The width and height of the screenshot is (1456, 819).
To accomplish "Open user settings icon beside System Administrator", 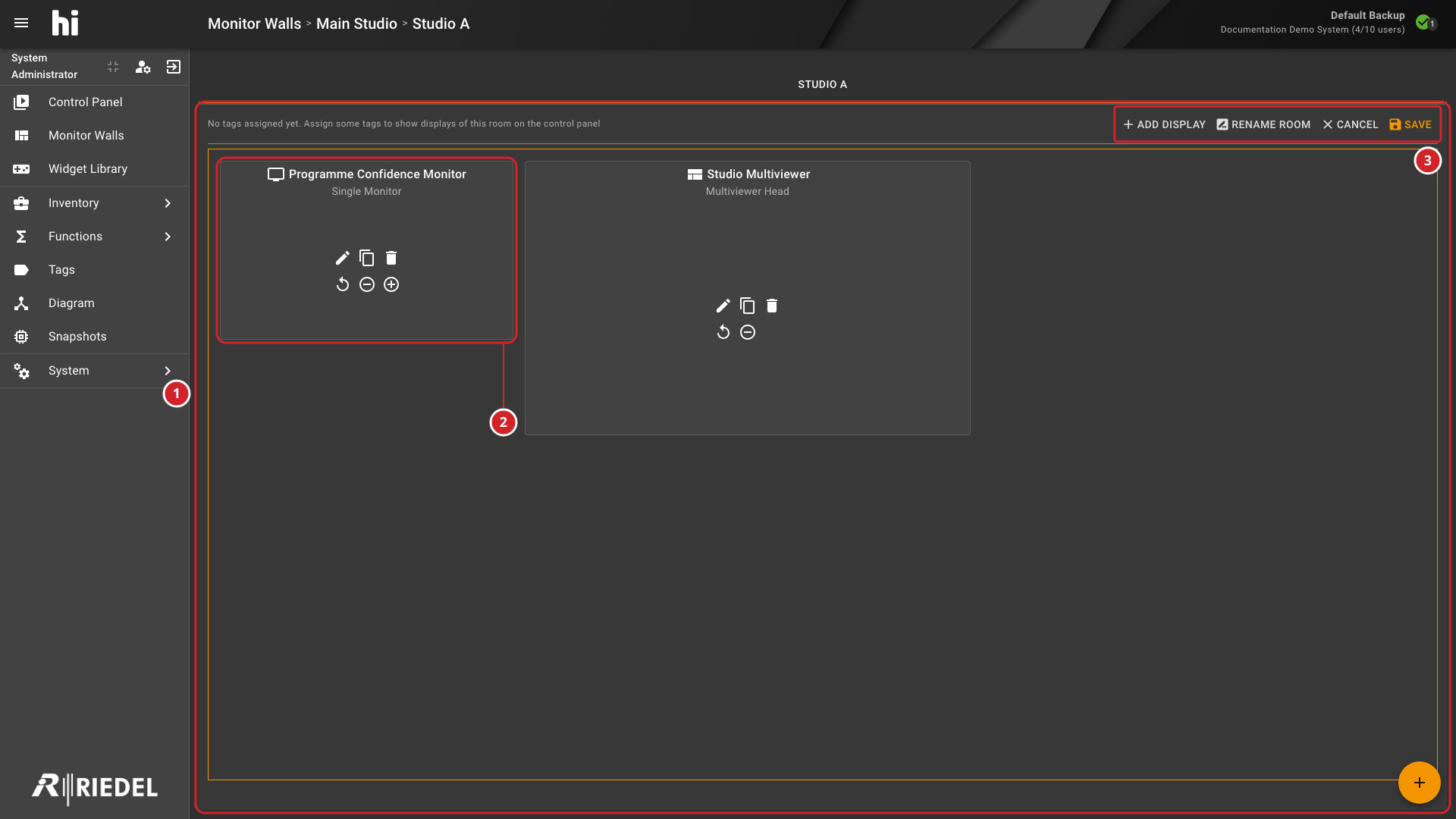I will tap(143, 67).
